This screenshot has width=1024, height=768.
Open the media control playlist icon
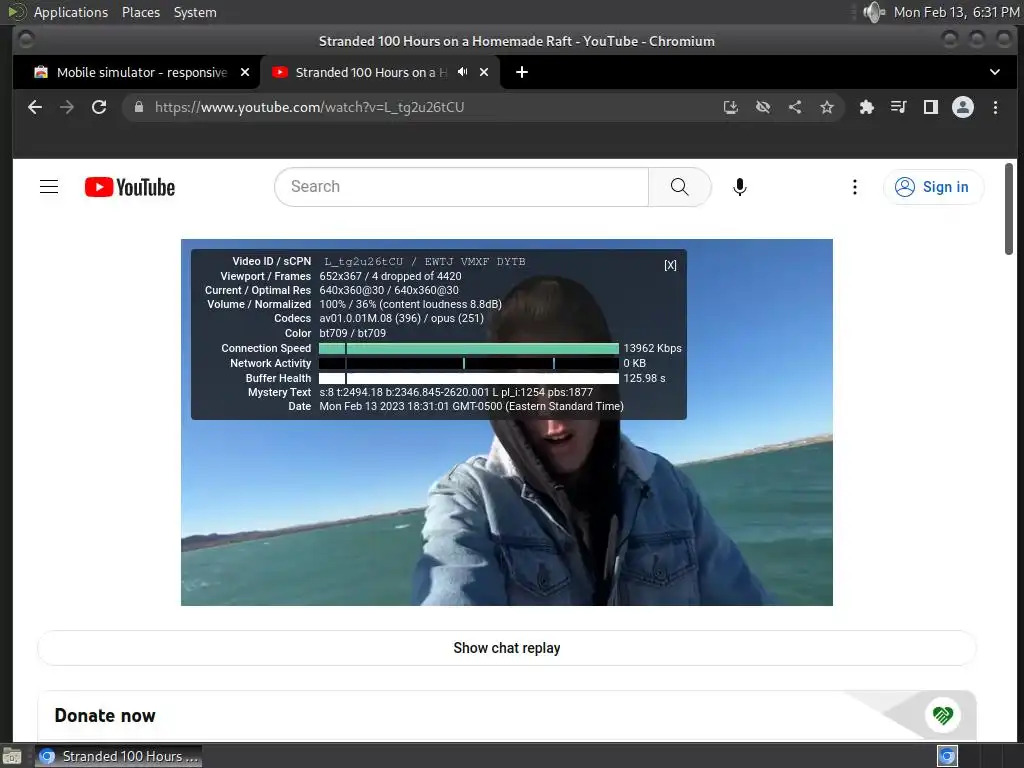[x=899, y=107]
